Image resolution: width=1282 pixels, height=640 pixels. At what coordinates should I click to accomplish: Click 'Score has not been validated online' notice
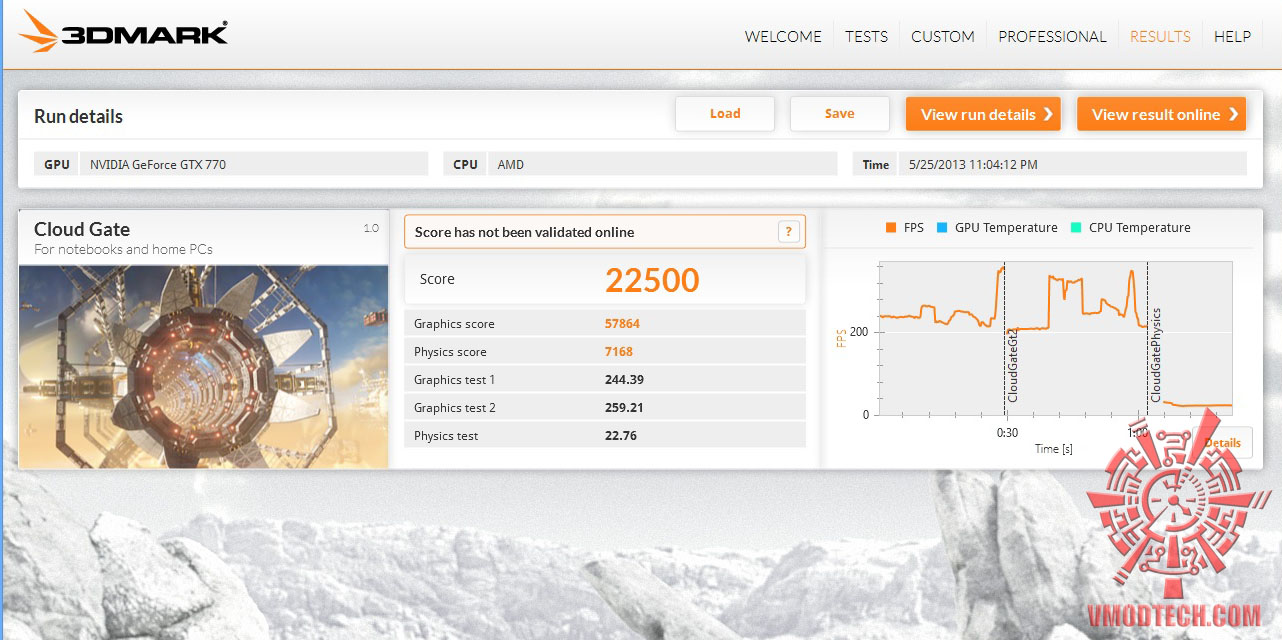click(x=604, y=232)
